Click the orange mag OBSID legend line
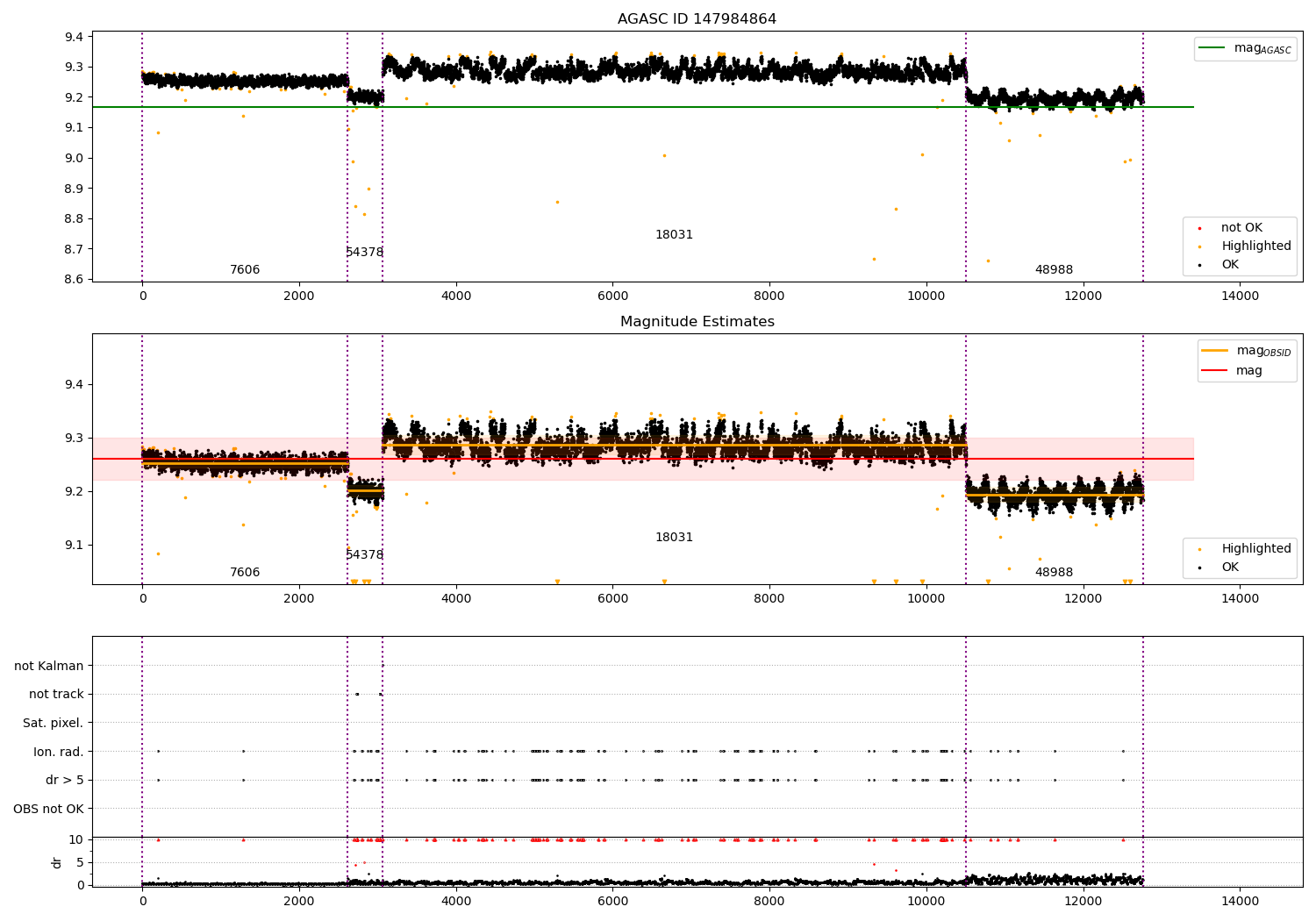Viewport: 1316px width, 921px height. click(x=1215, y=351)
